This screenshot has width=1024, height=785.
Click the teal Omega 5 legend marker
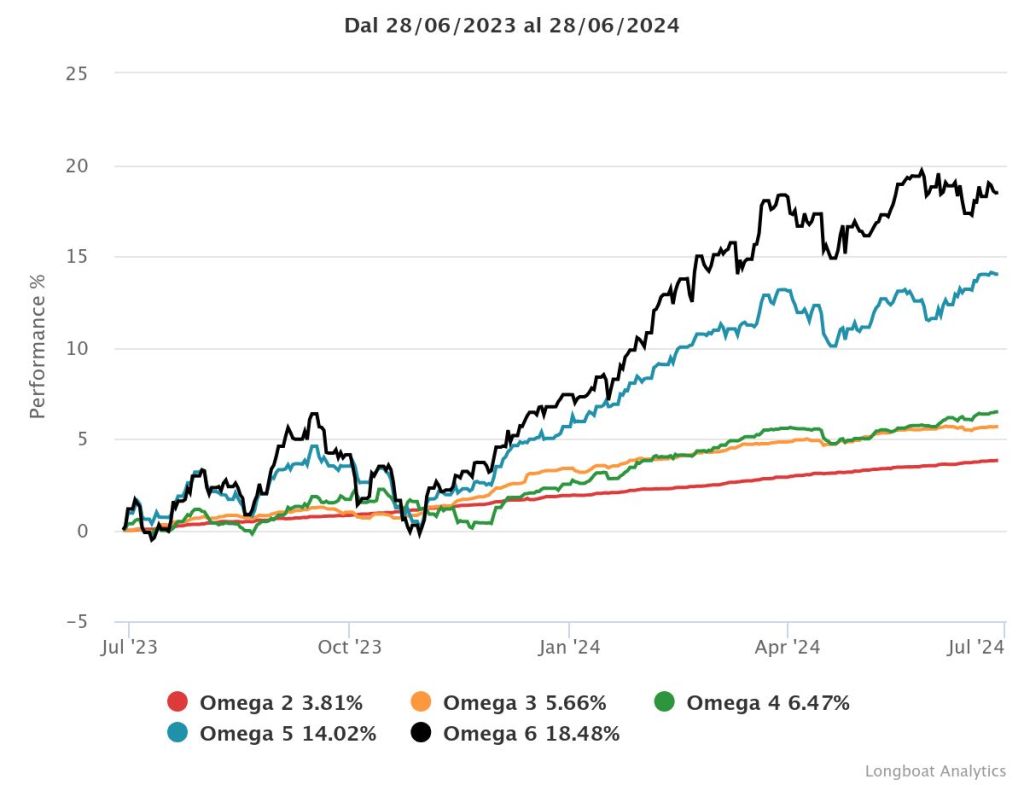coord(177,733)
